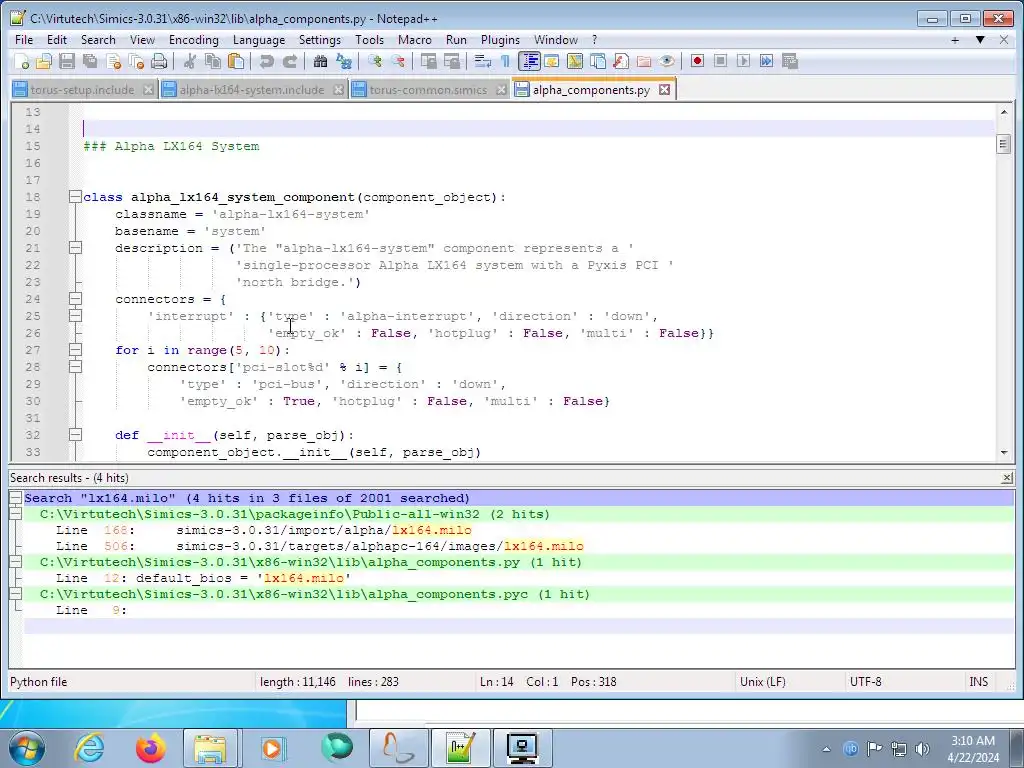Click UTF-8 encoding in status bar
The image size is (1024, 768).
(x=865, y=682)
